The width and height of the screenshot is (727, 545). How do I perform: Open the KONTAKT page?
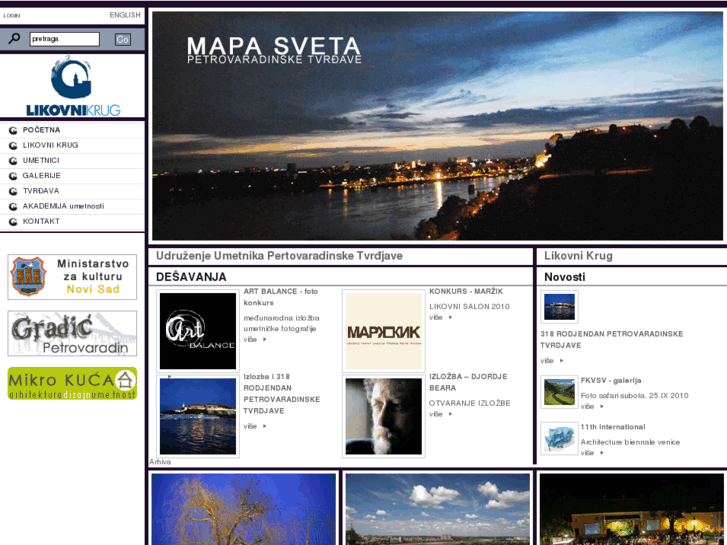[x=41, y=221]
